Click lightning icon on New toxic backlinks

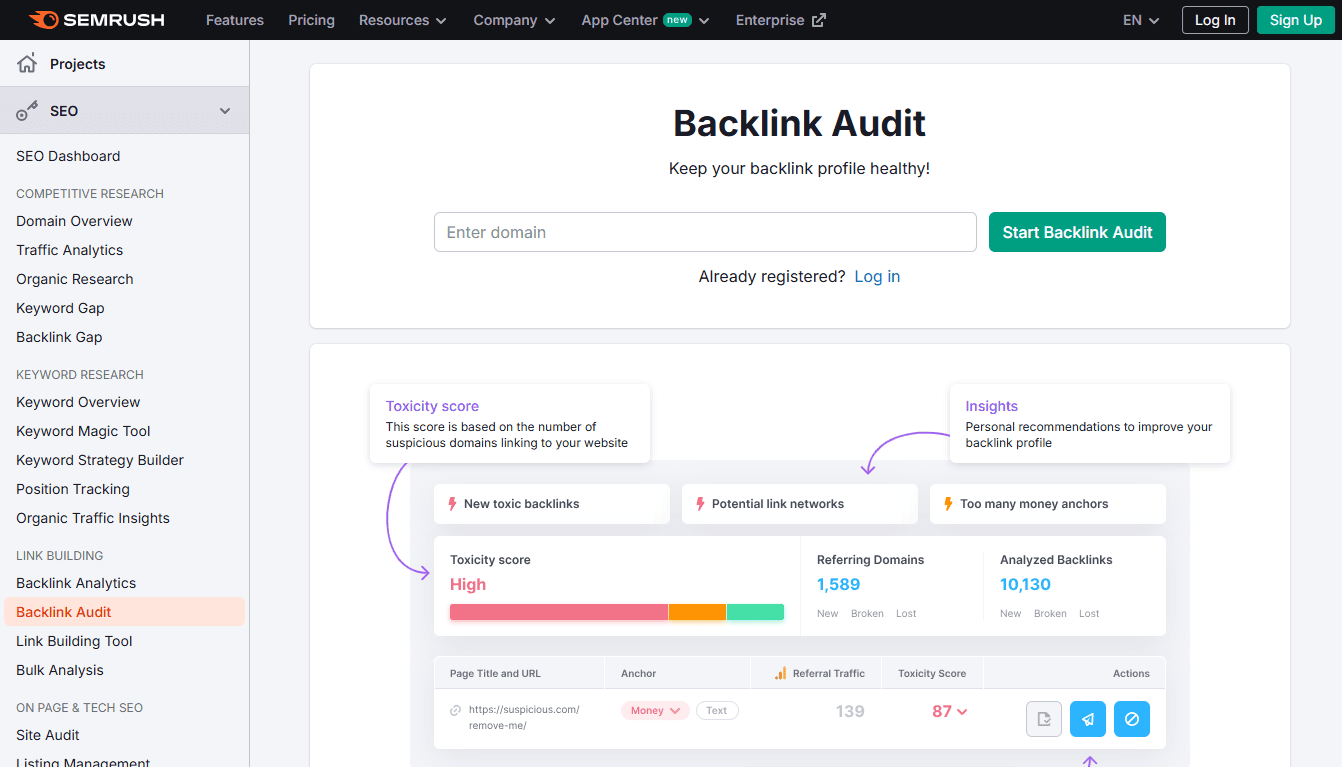452,504
